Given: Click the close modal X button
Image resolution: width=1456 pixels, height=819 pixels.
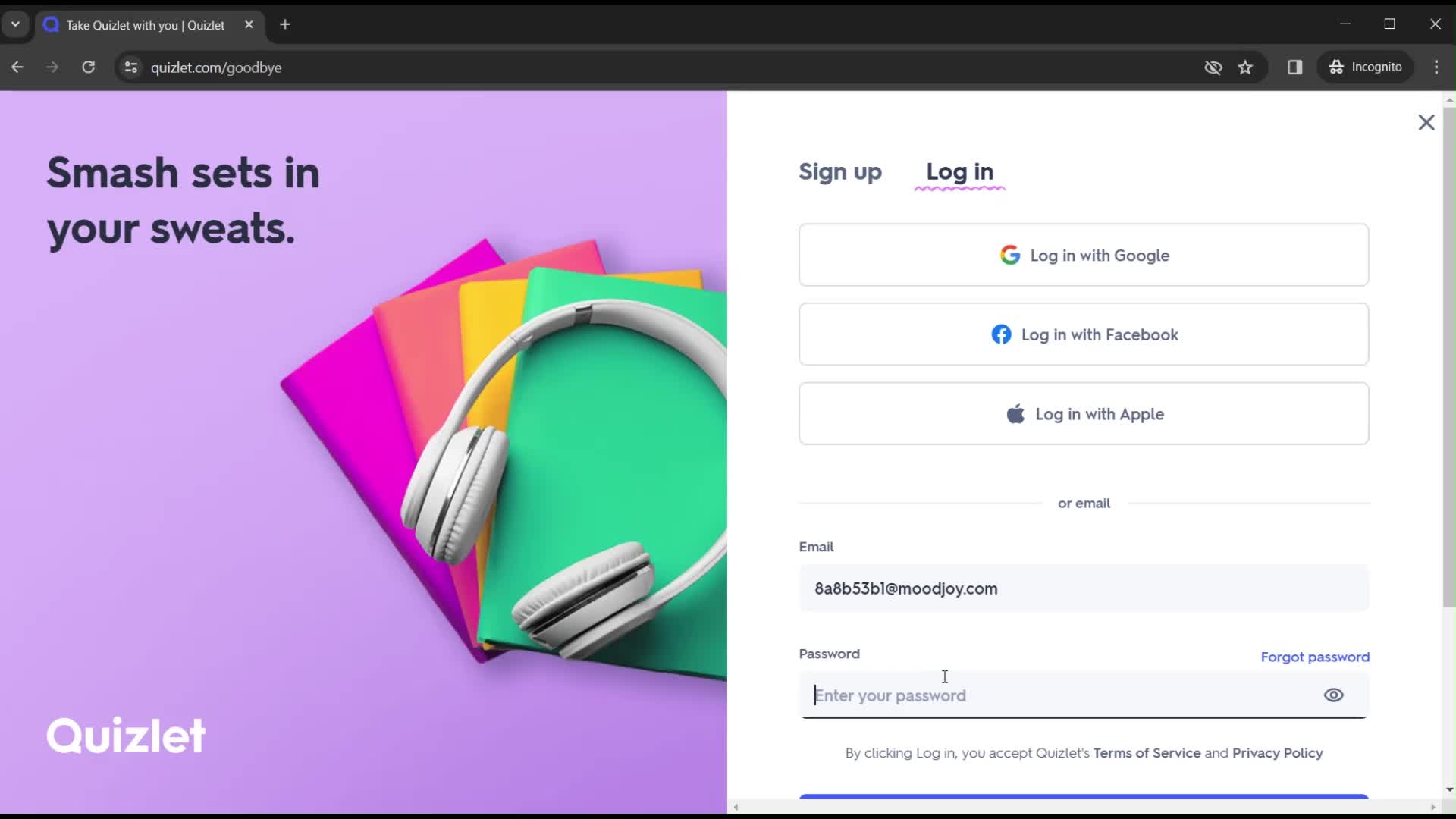Looking at the screenshot, I should (x=1427, y=122).
